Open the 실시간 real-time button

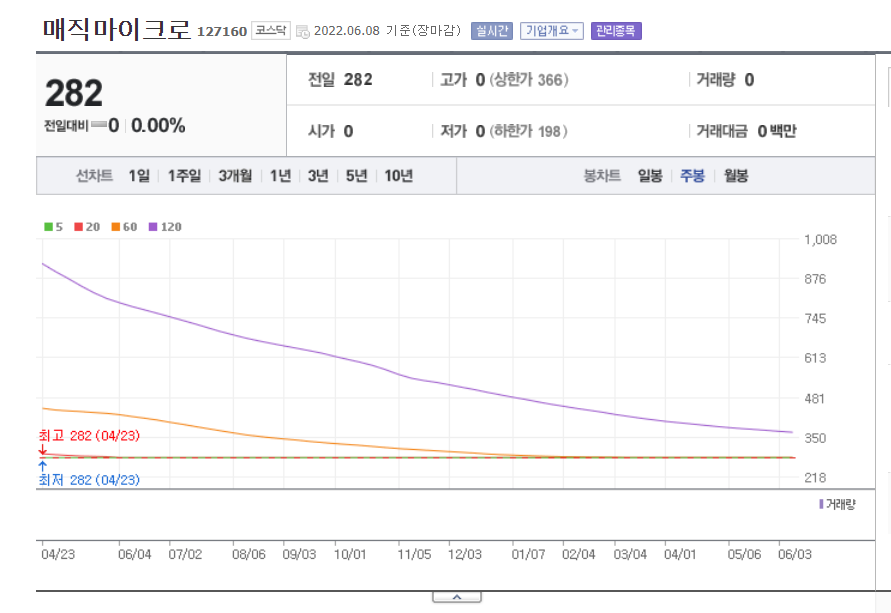pos(492,31)
